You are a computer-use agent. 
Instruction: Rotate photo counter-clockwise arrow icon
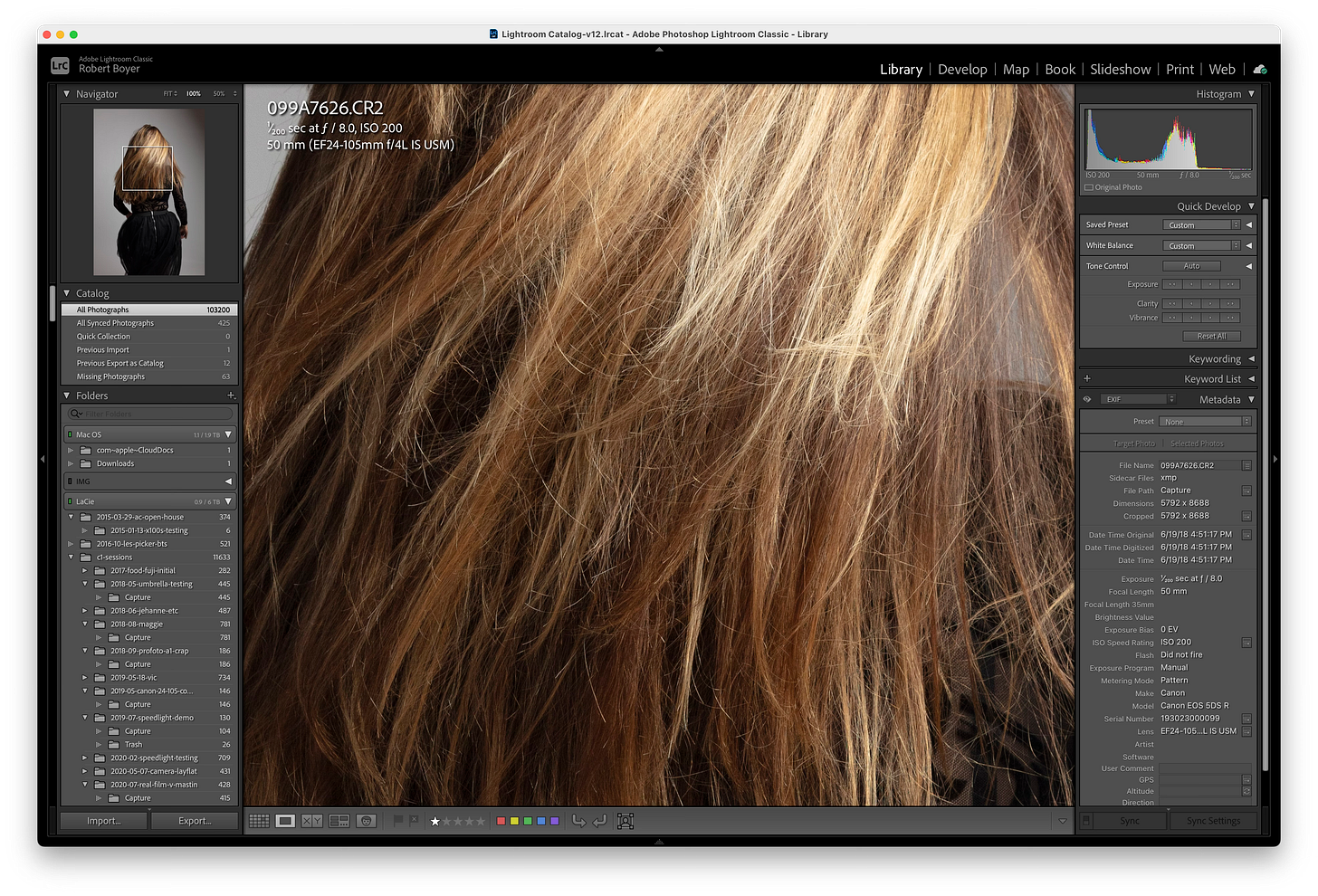pos(579,821)
